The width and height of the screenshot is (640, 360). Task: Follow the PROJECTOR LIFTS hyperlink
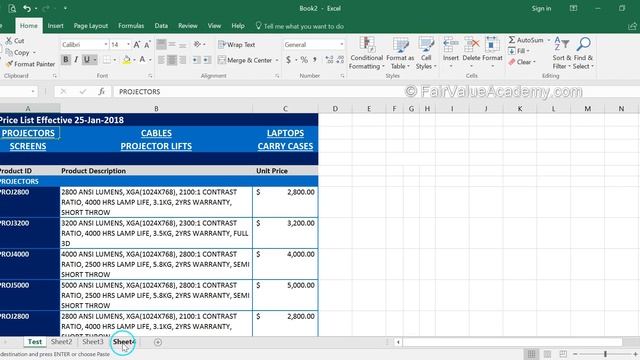click(156, 146)
